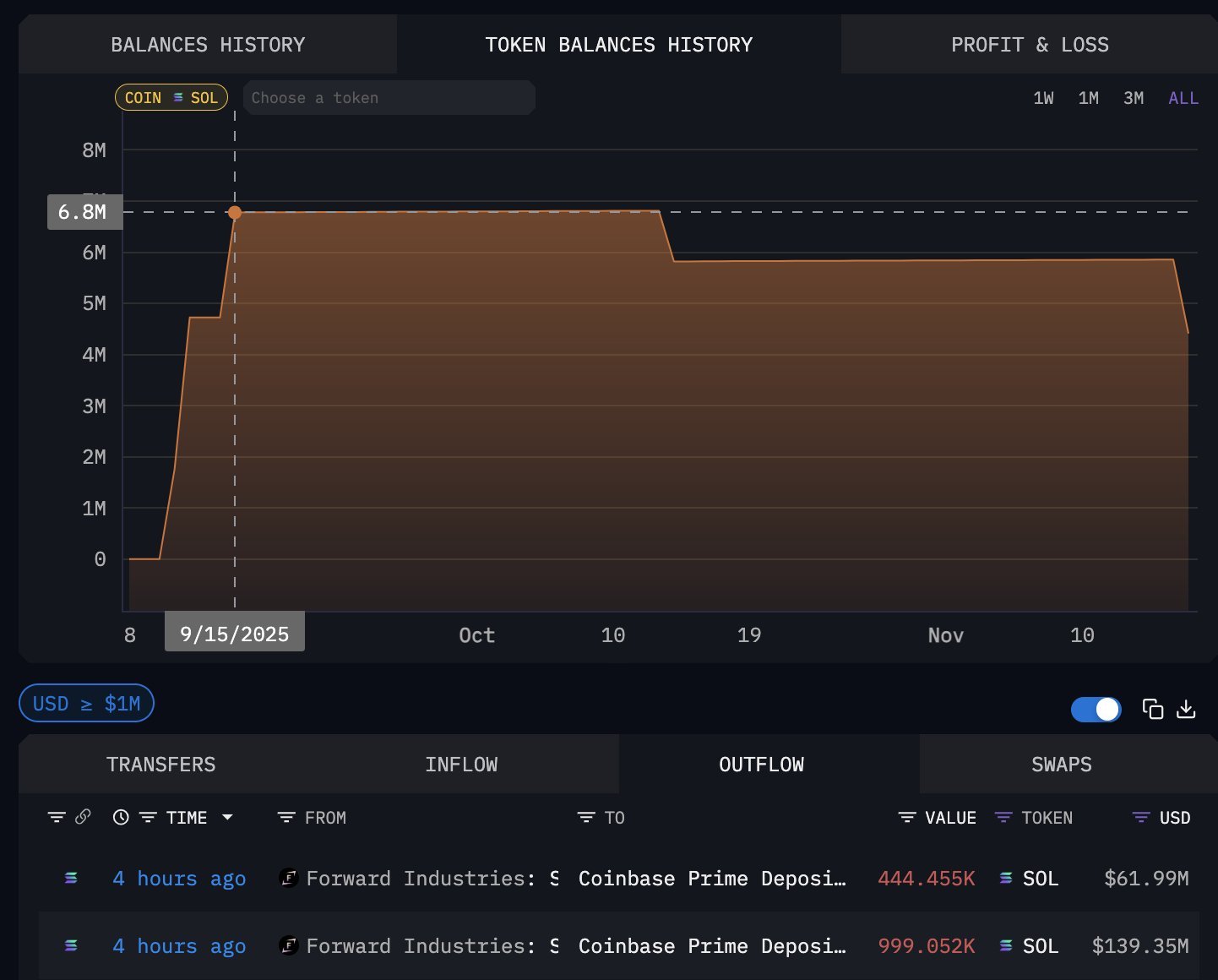1218x980 pixels.
Task: Click the link chain icon in the table header
Action: 81,817
